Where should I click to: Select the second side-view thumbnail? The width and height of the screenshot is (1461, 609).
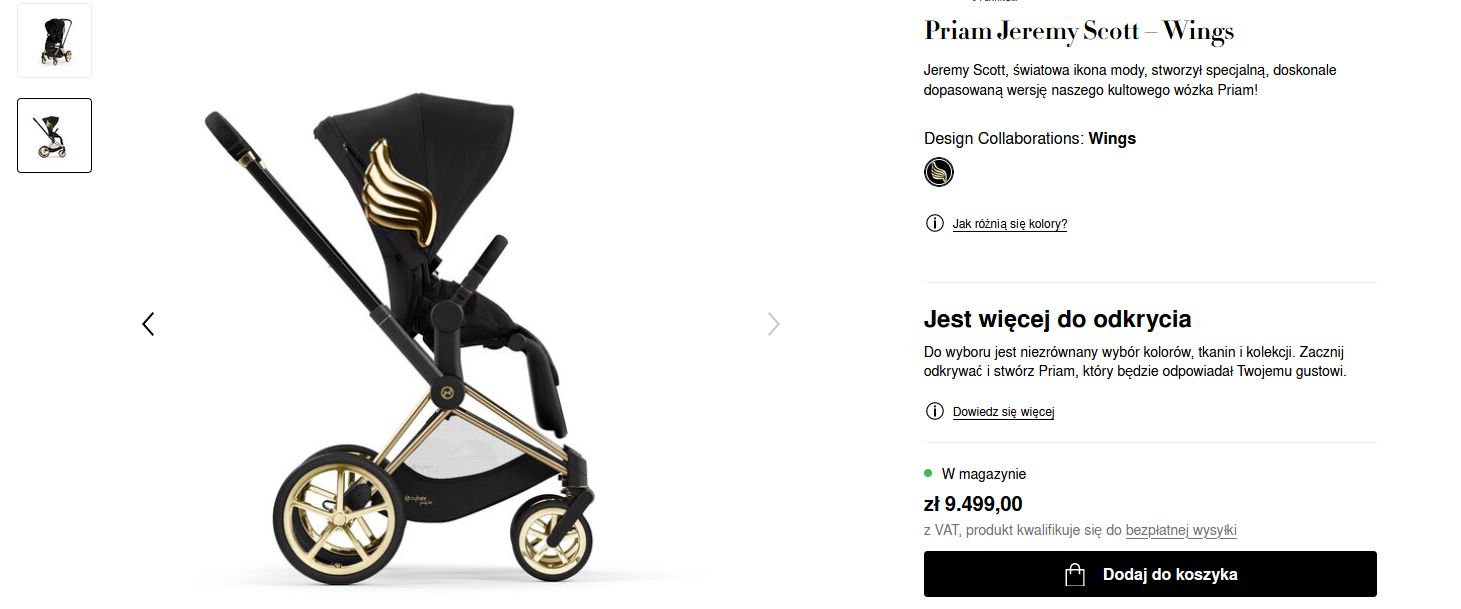[x=54, y=135]
